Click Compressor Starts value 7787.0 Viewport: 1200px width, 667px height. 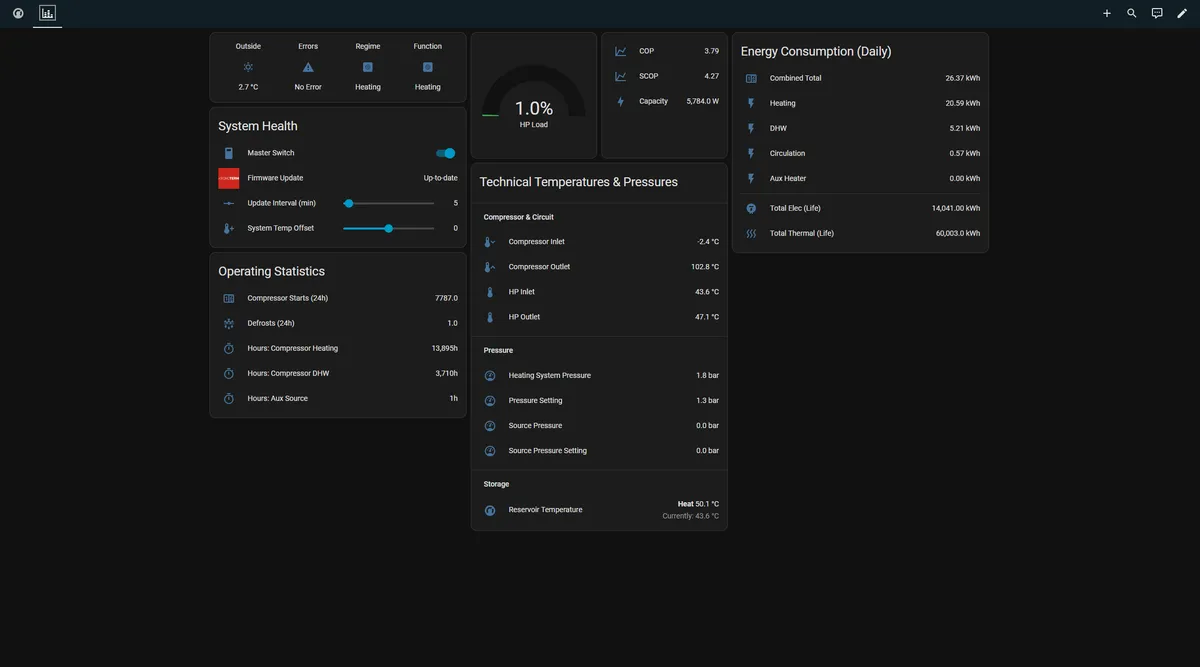click(446, 298)
